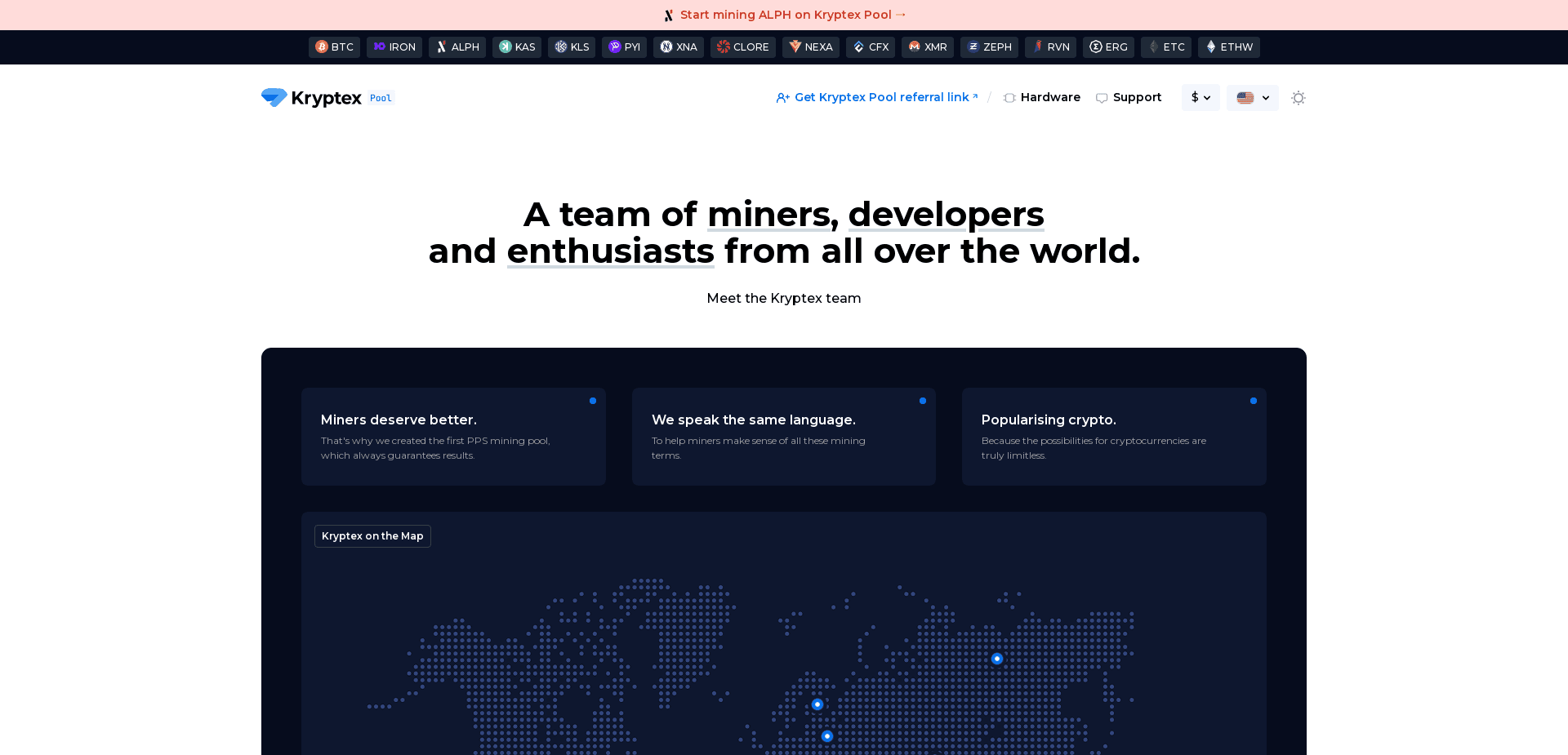Follow the Get Kryptex Pool referral link

(877, 97)
